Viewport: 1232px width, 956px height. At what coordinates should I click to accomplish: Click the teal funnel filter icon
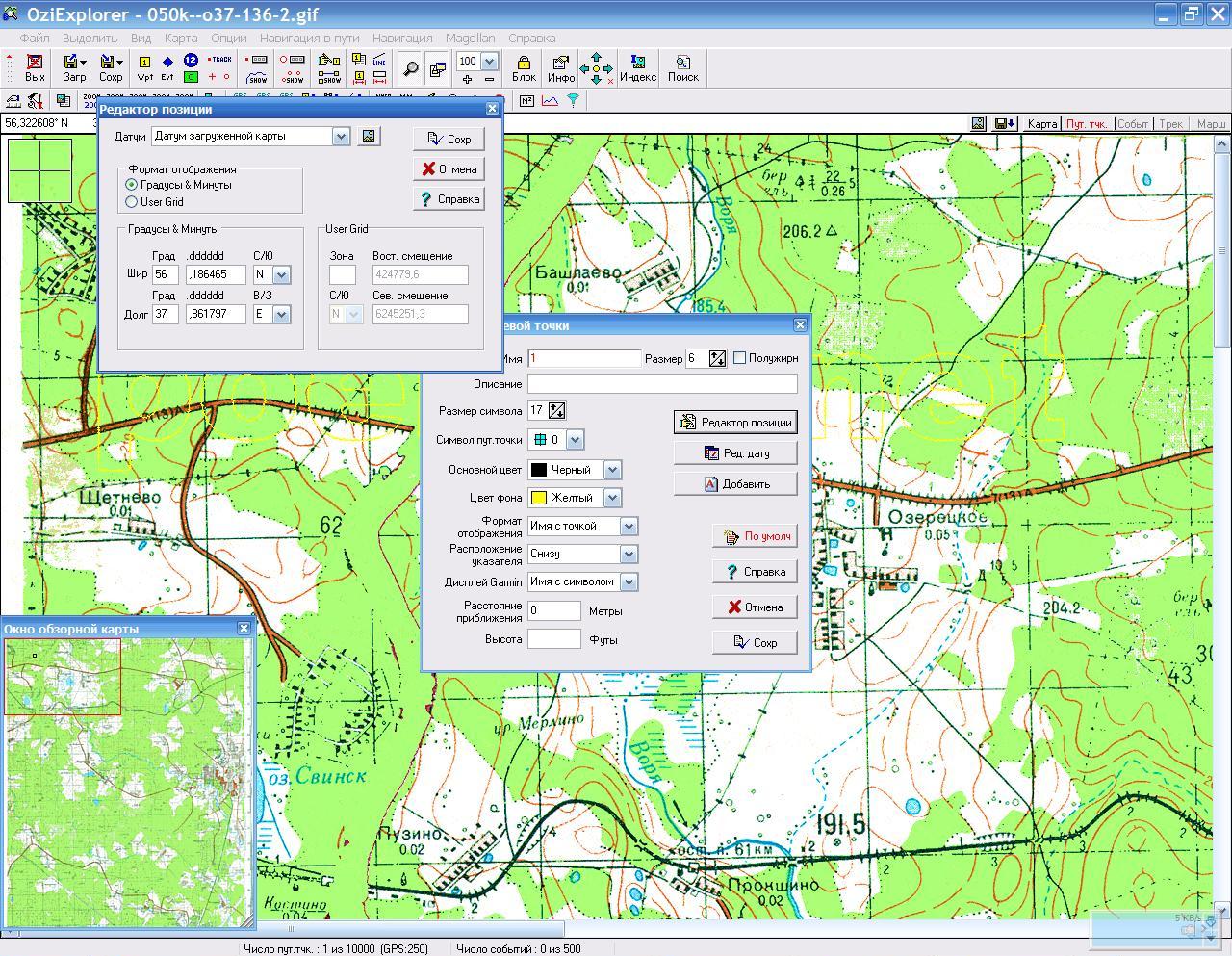pos(573,100)
